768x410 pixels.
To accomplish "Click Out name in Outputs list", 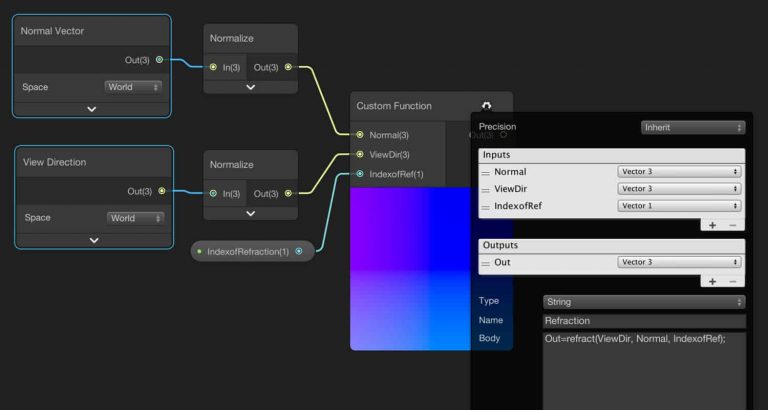I will [502, 263].
